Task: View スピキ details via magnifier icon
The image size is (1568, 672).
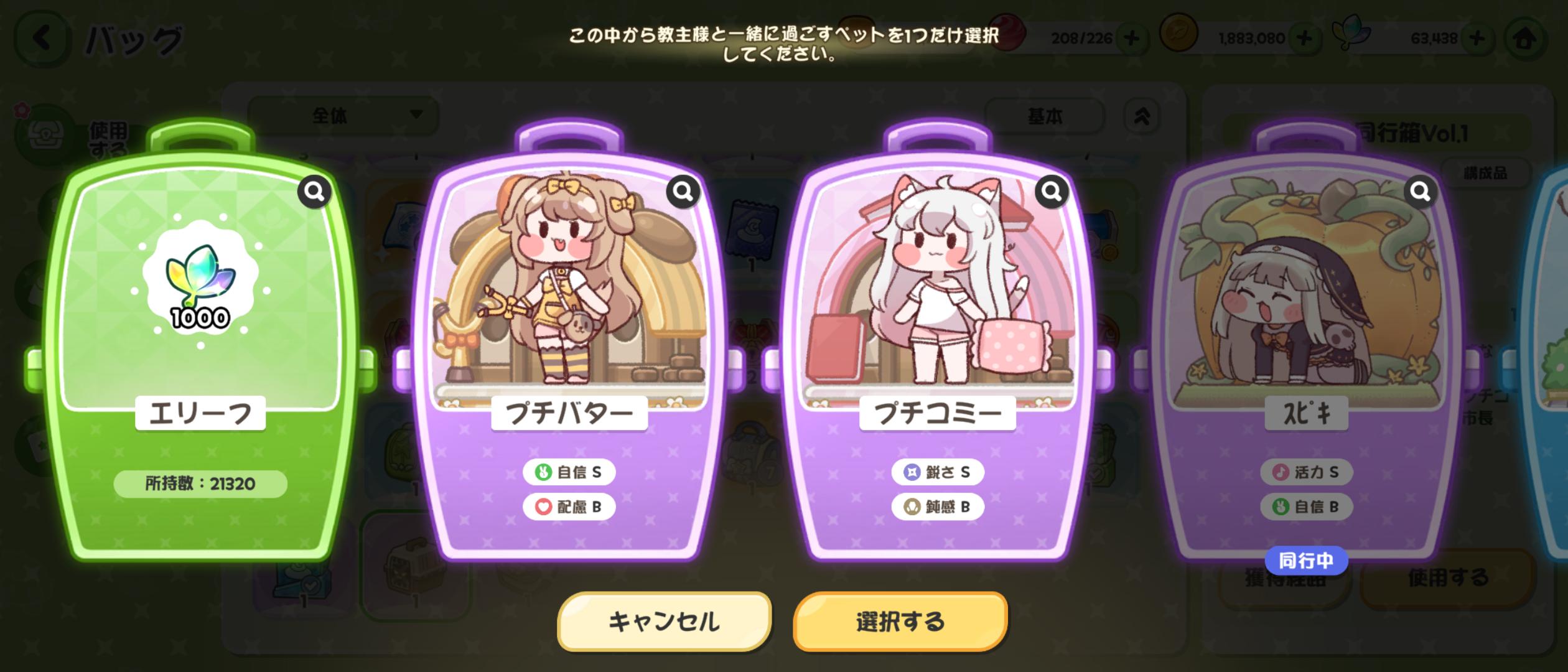Action: pyautogui.click(x=1420, y=192)
